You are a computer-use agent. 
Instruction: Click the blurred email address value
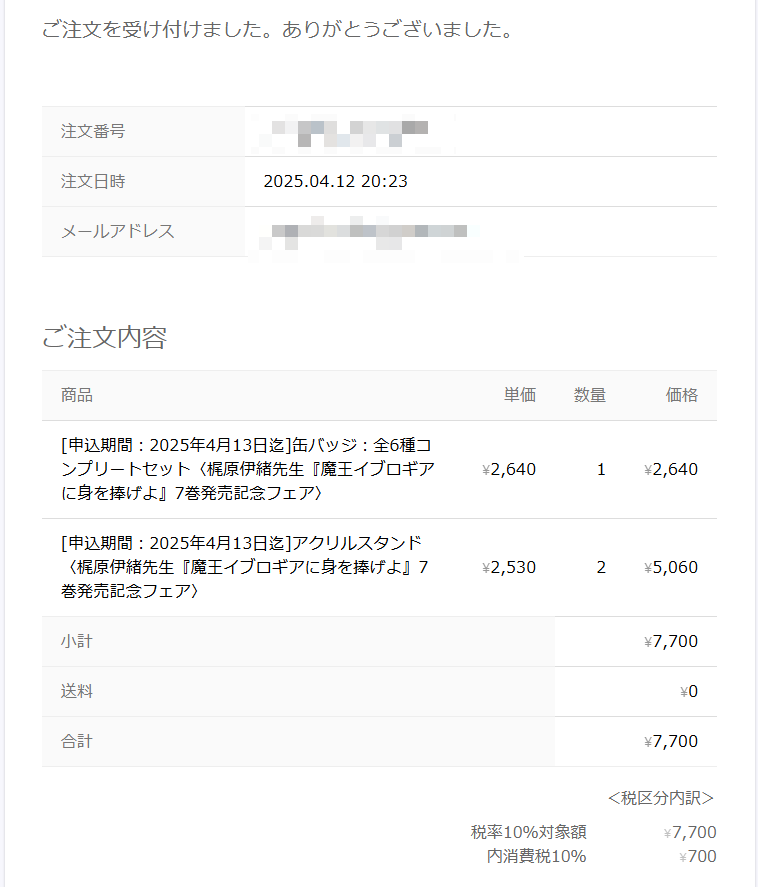click(x=368, y=233)
